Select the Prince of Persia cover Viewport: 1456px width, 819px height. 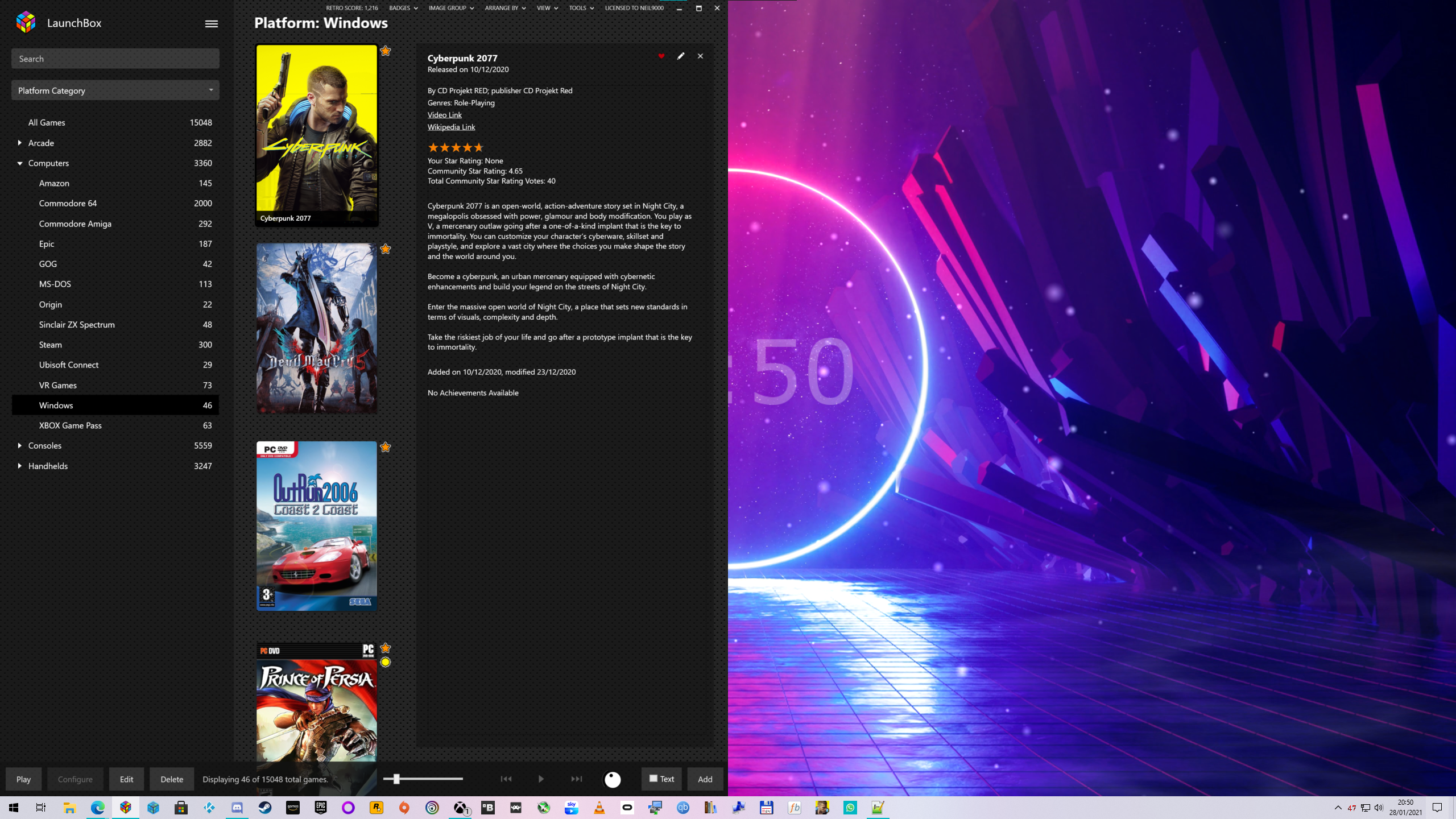coord(317,702)
